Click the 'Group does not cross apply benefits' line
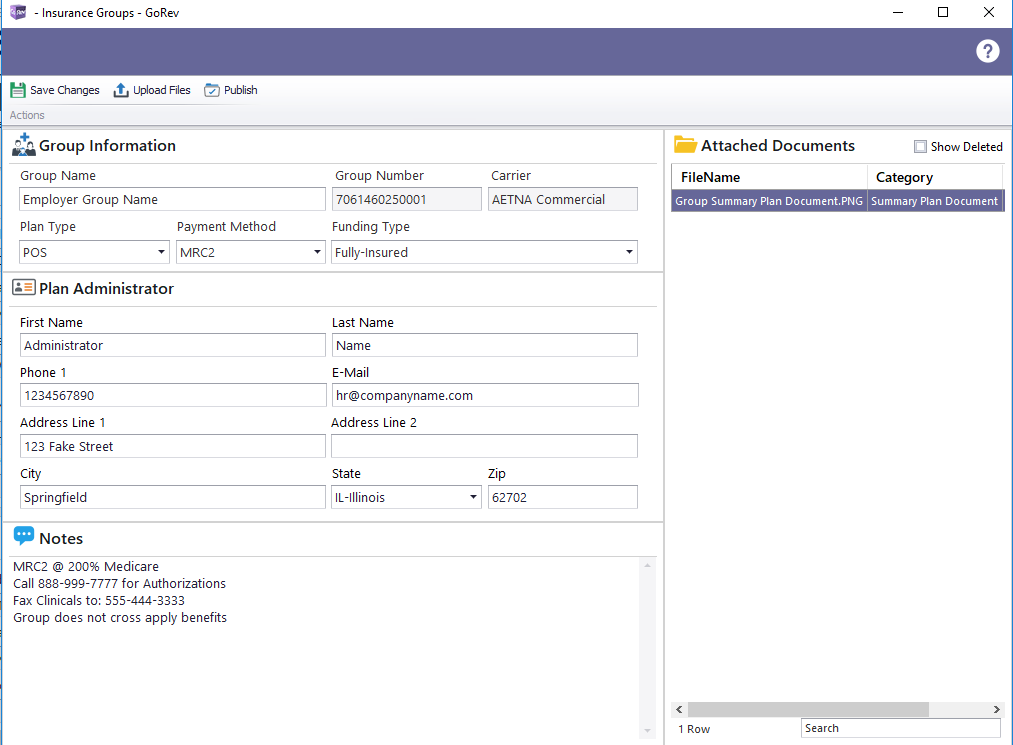This screenshot has height=745, width=1013. [x=120, y=618]
